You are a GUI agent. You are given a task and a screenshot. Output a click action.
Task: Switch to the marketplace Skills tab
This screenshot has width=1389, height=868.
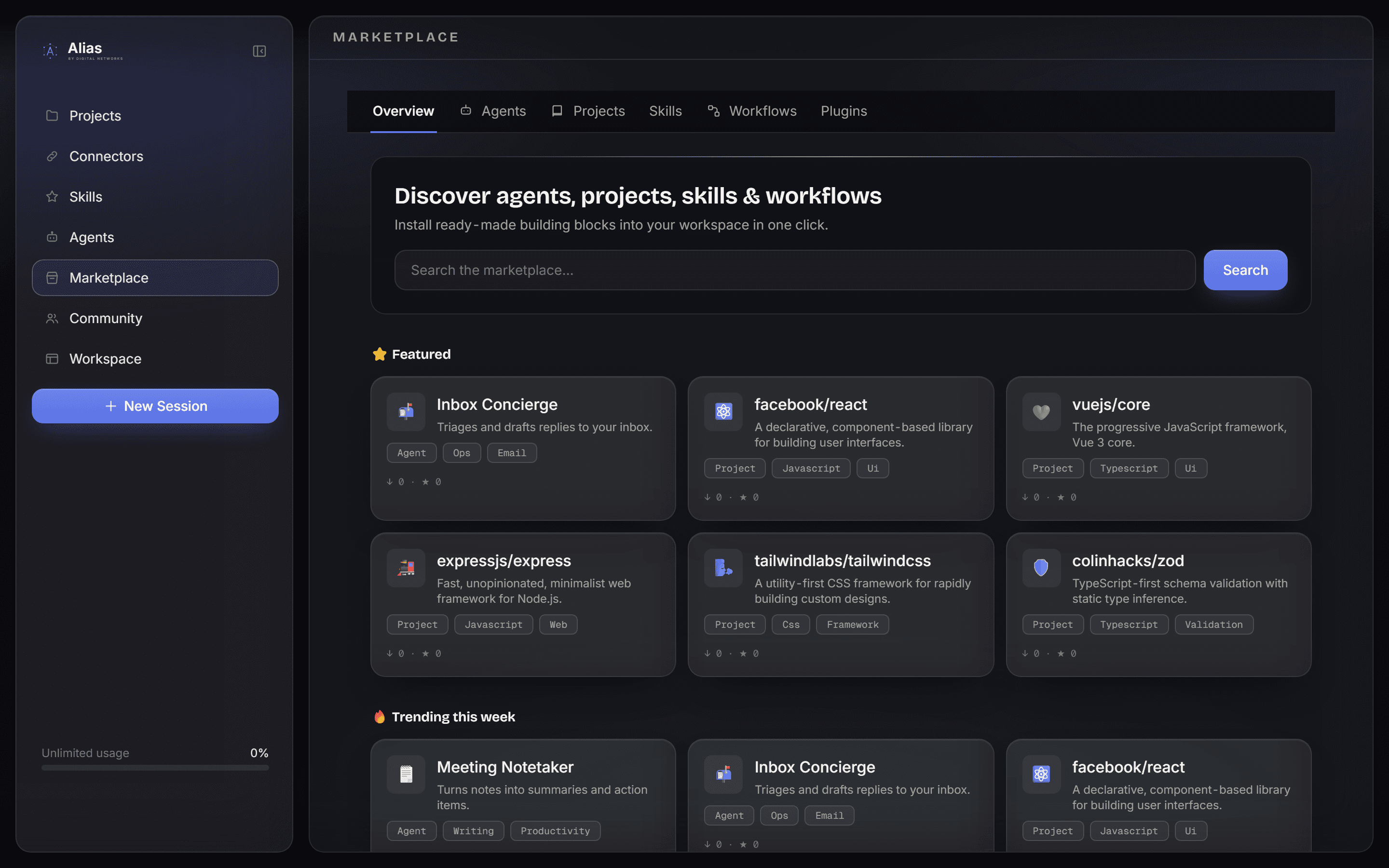[665, 111]
